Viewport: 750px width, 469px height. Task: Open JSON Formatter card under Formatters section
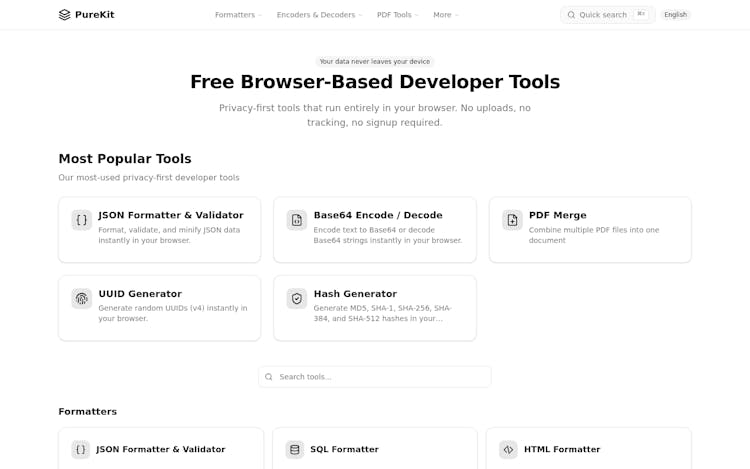click(x=161, y=450)
